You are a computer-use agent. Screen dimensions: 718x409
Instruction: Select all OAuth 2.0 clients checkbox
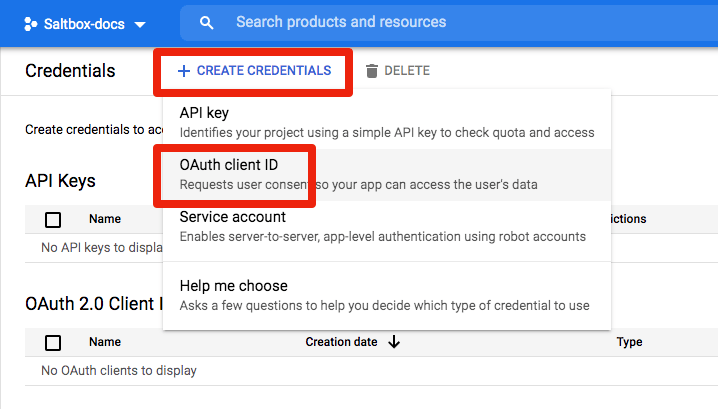tap(53, 343)
